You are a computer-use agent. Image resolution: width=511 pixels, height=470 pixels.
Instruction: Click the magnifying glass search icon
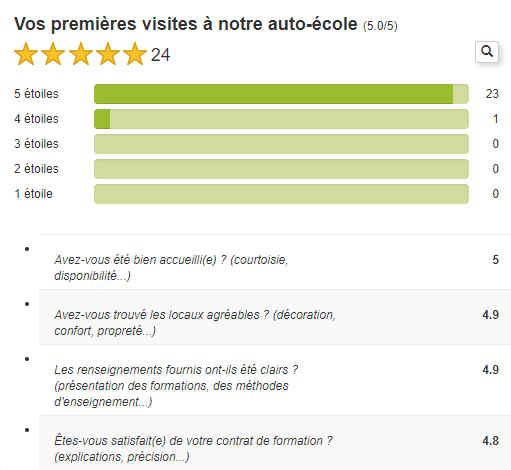pyautogui.click(x=487, y=52)
